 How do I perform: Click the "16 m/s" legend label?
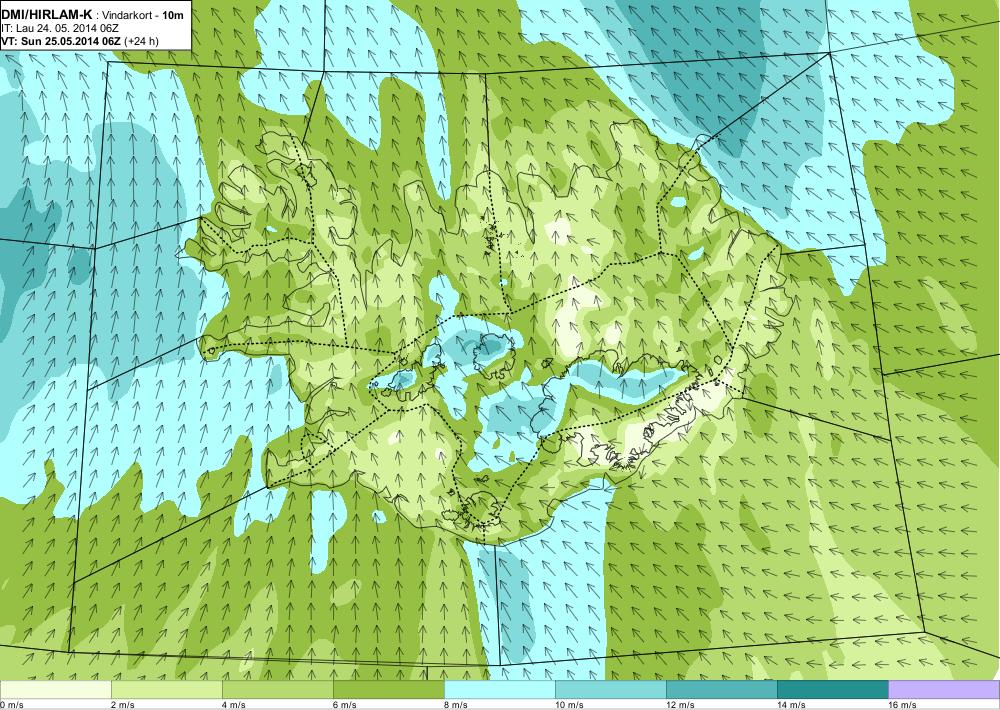(902, 705)
